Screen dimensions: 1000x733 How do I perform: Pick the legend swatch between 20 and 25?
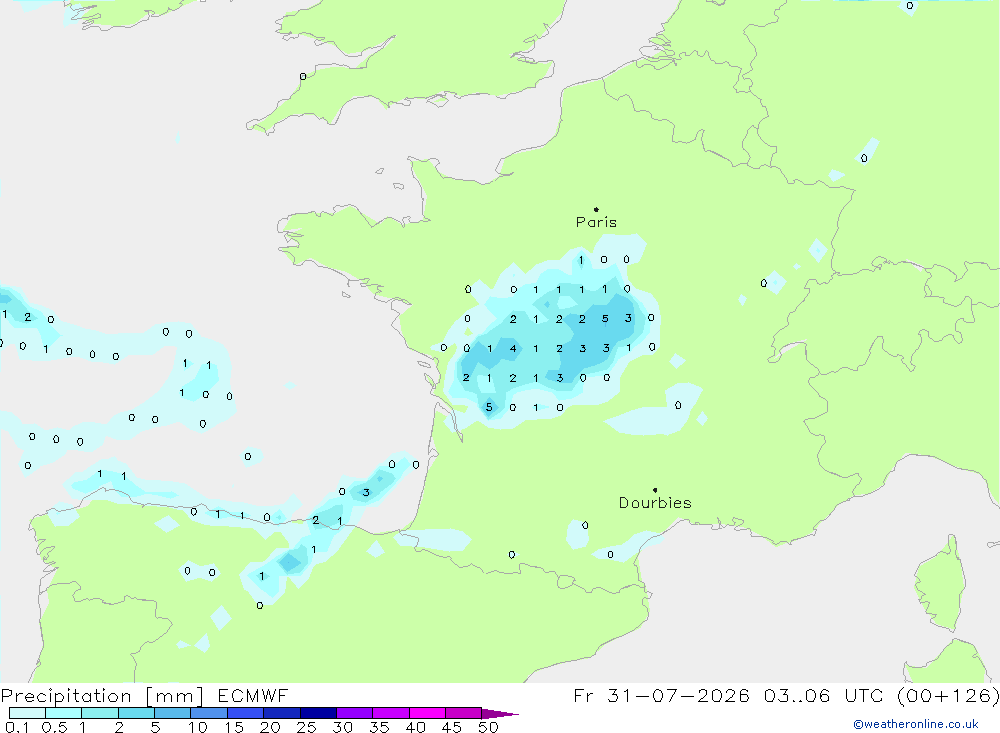tap(282, 713)
